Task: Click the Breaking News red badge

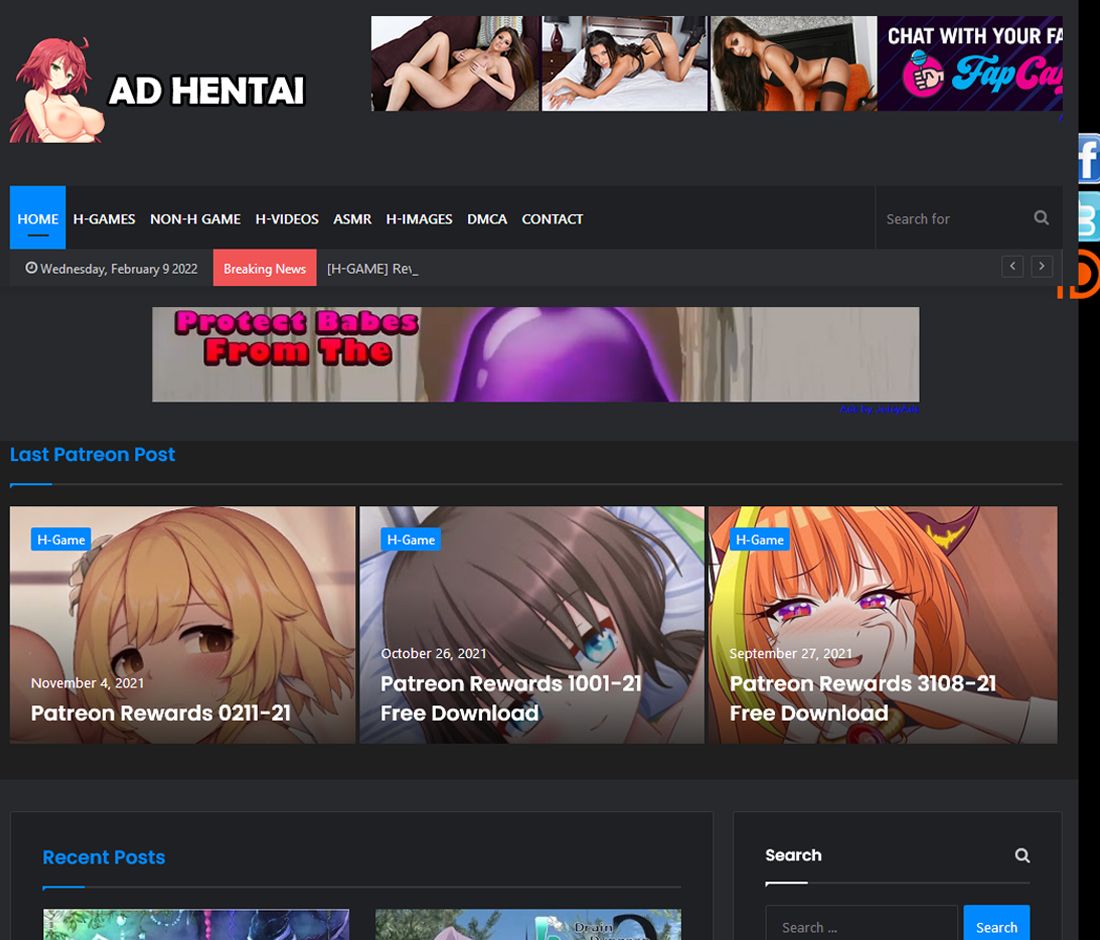Action: click(264, 268)
